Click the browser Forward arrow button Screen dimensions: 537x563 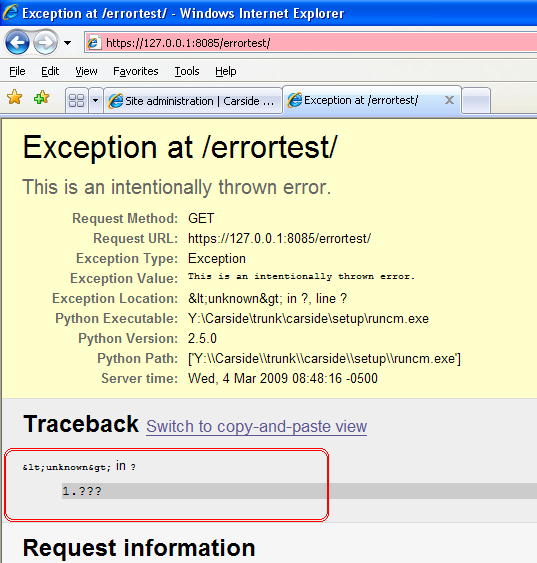click(x=45, y=43)
